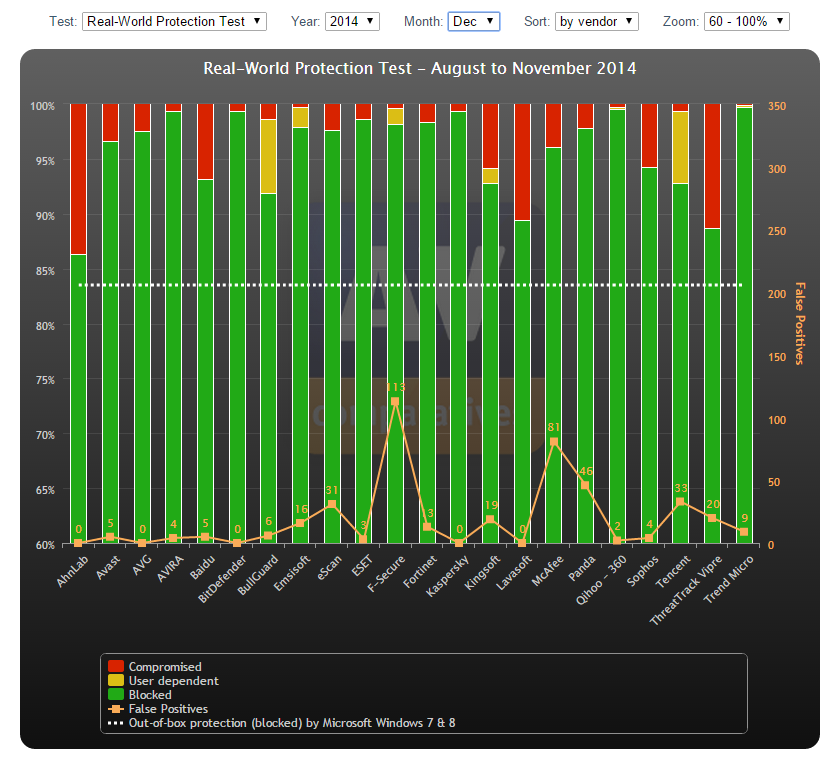This screenshot has width=833, height=758.
Task: Open the Zoom 60 - 100% dropdown
Action: point(746,22)
